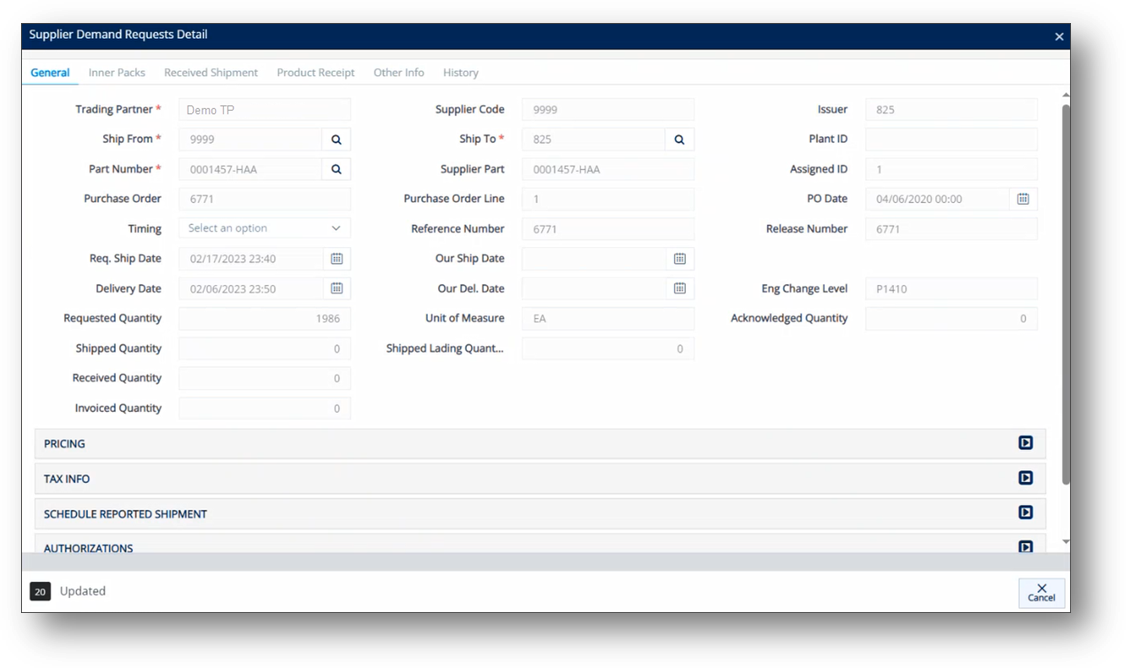The image size is (1126, 668).
Task: Open the Product Receipt tab
Action: coord(316,73)
